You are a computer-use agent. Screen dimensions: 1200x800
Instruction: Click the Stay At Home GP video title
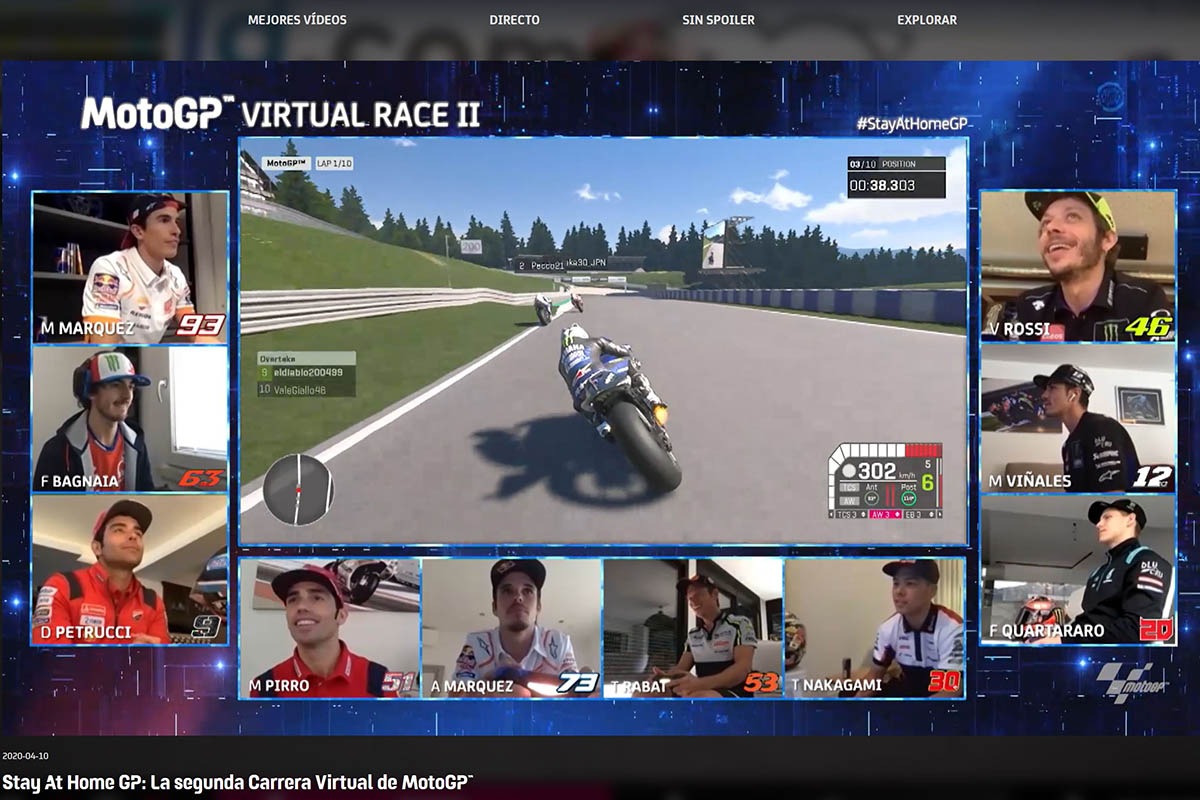coord(237,781)
